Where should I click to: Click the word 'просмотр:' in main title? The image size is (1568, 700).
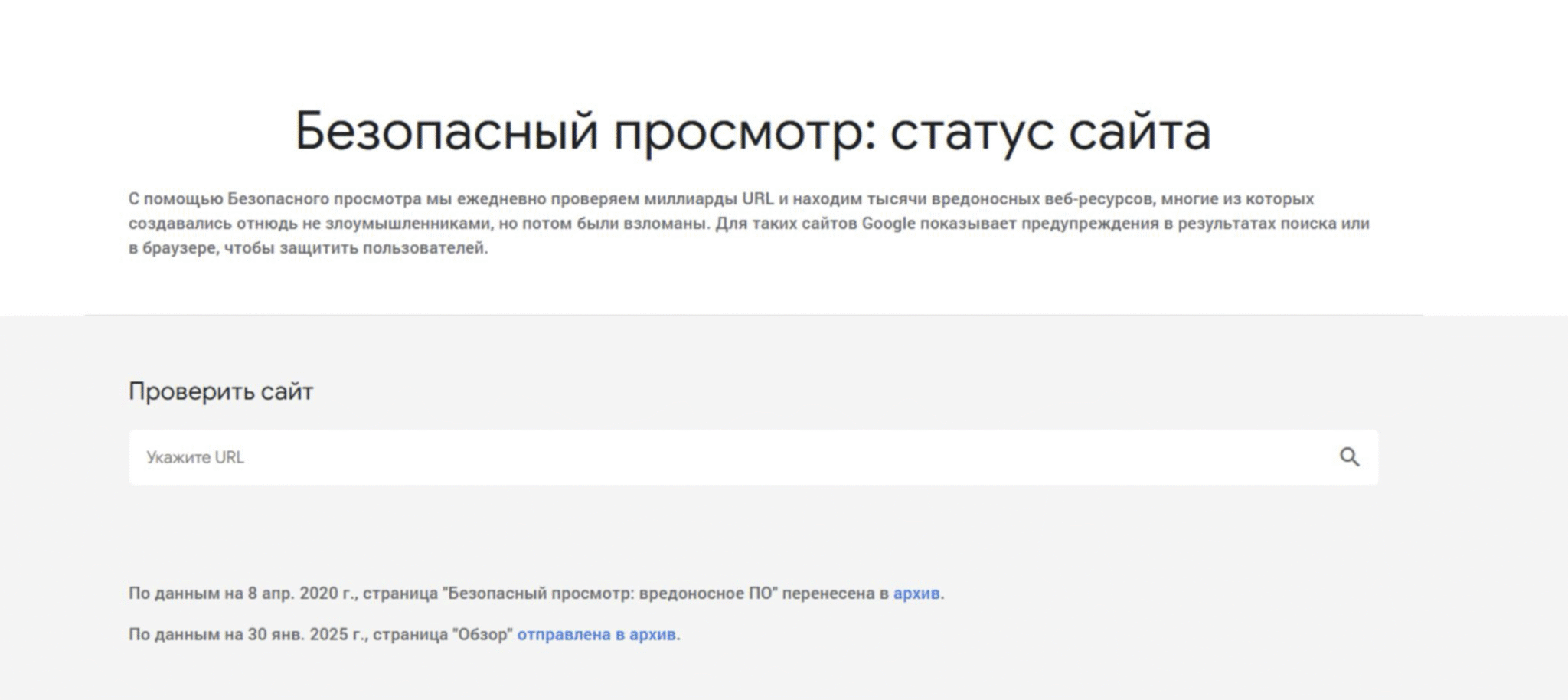click(744, 131)
